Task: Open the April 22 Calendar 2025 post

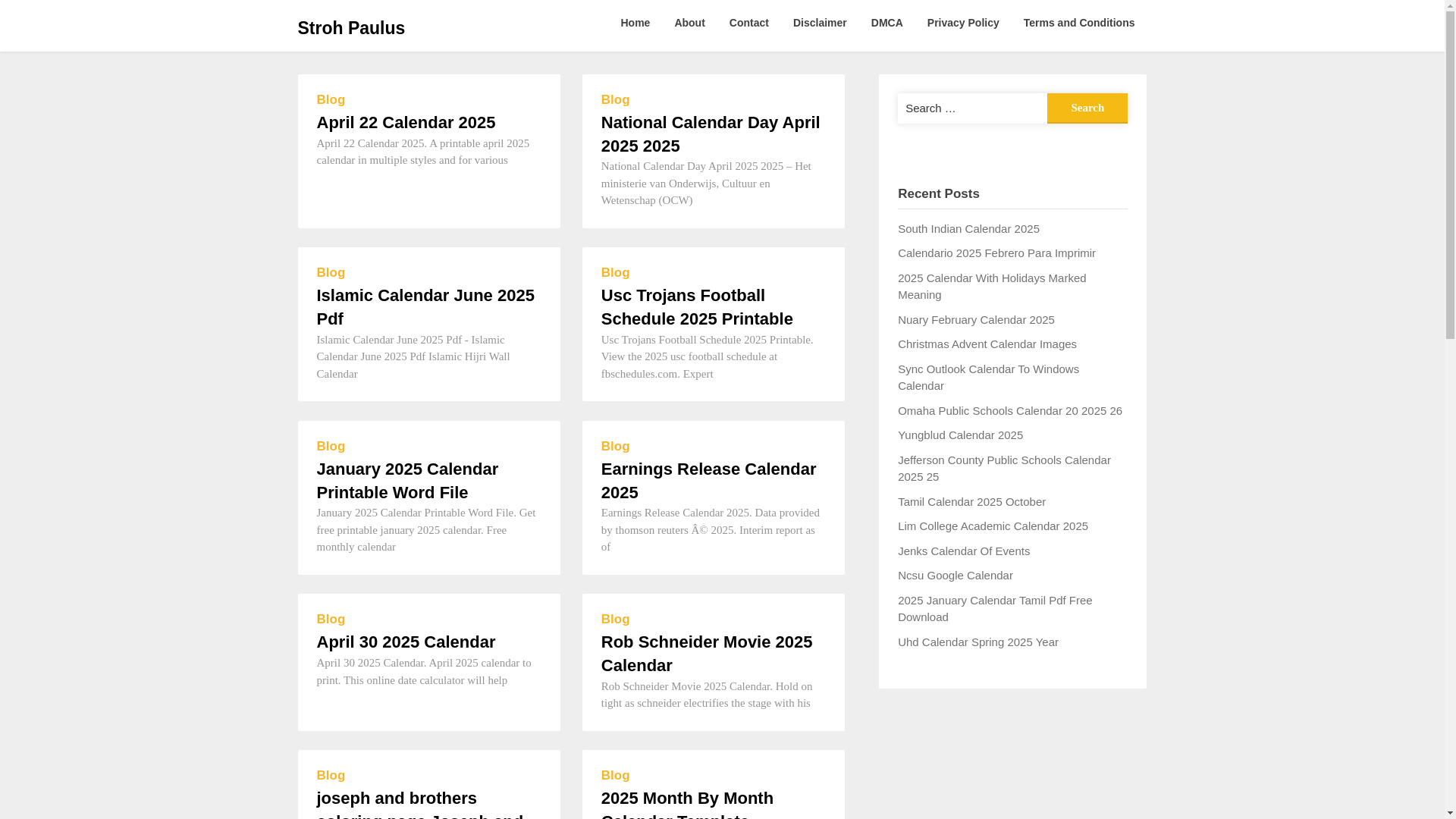Action: pyautogui.click(x=406, y=122)
